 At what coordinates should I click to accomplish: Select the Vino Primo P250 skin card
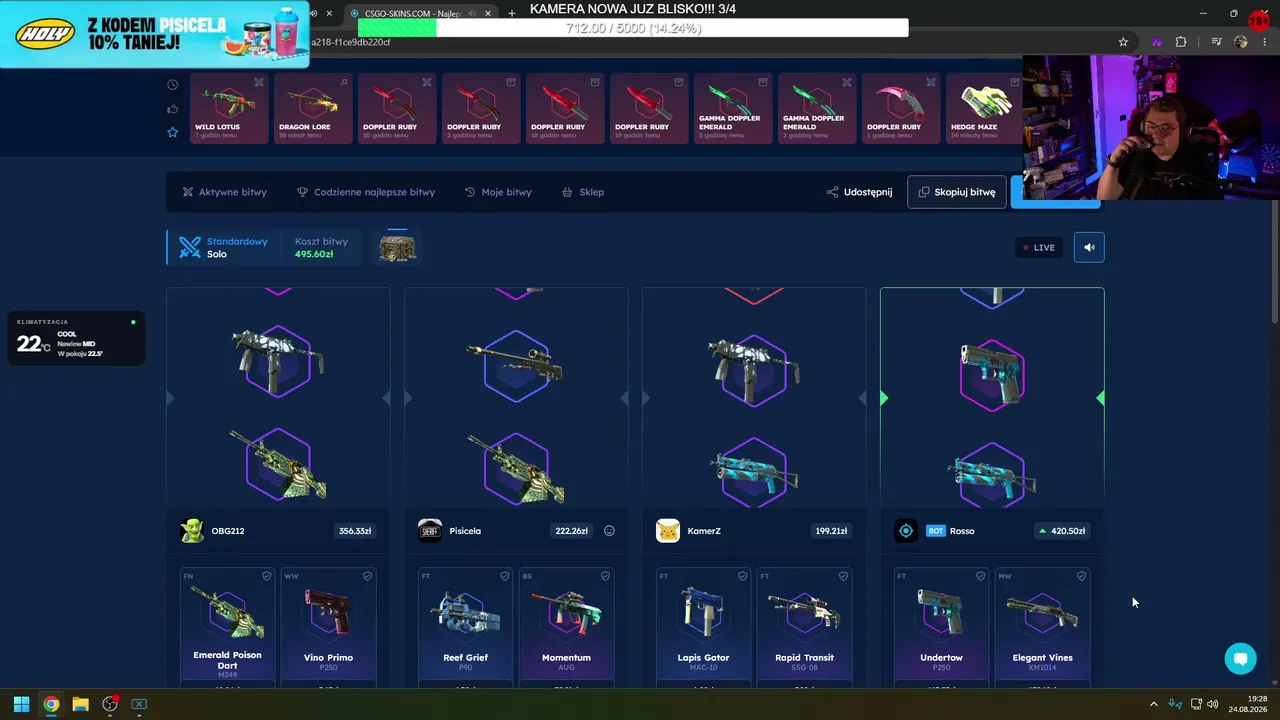(x=328, y=627)
